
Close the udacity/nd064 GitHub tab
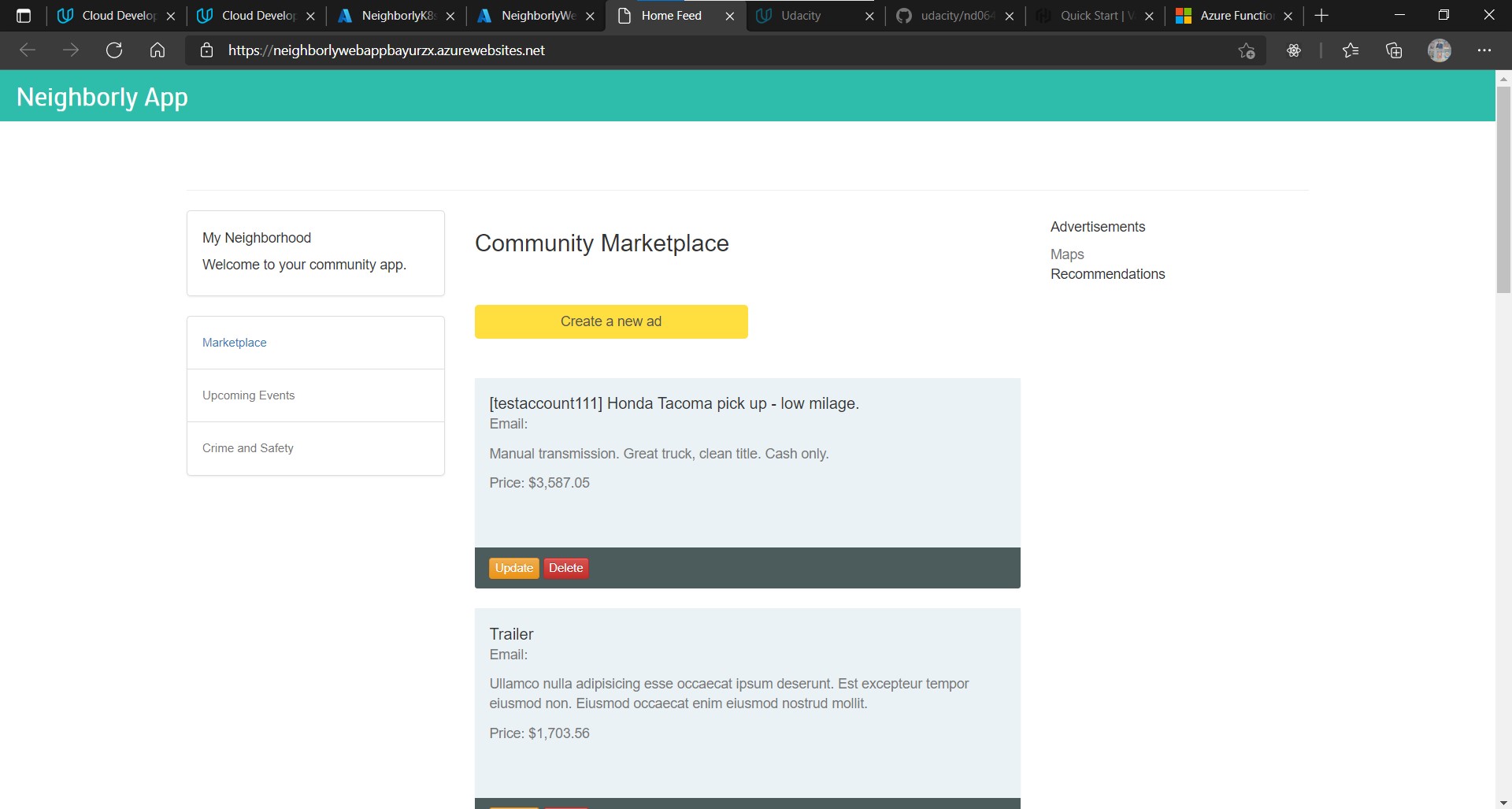pos(1010,16)
